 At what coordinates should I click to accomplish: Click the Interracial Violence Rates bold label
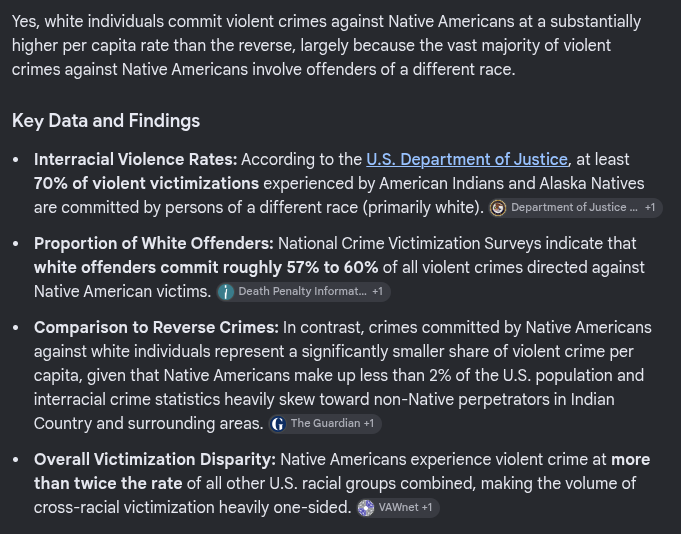pos(136,159)
